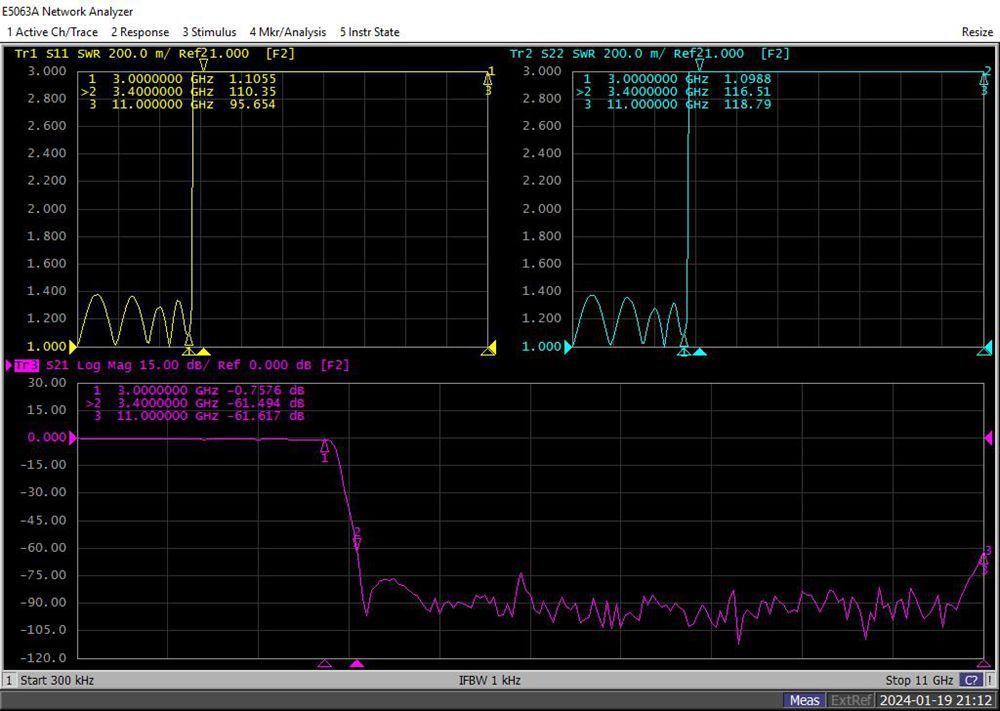Click filled yellow marker 2 position on Tr1 axis
Image resolution: width=1000 pixels, height=711 pixels.
click(x=203, y=352)
